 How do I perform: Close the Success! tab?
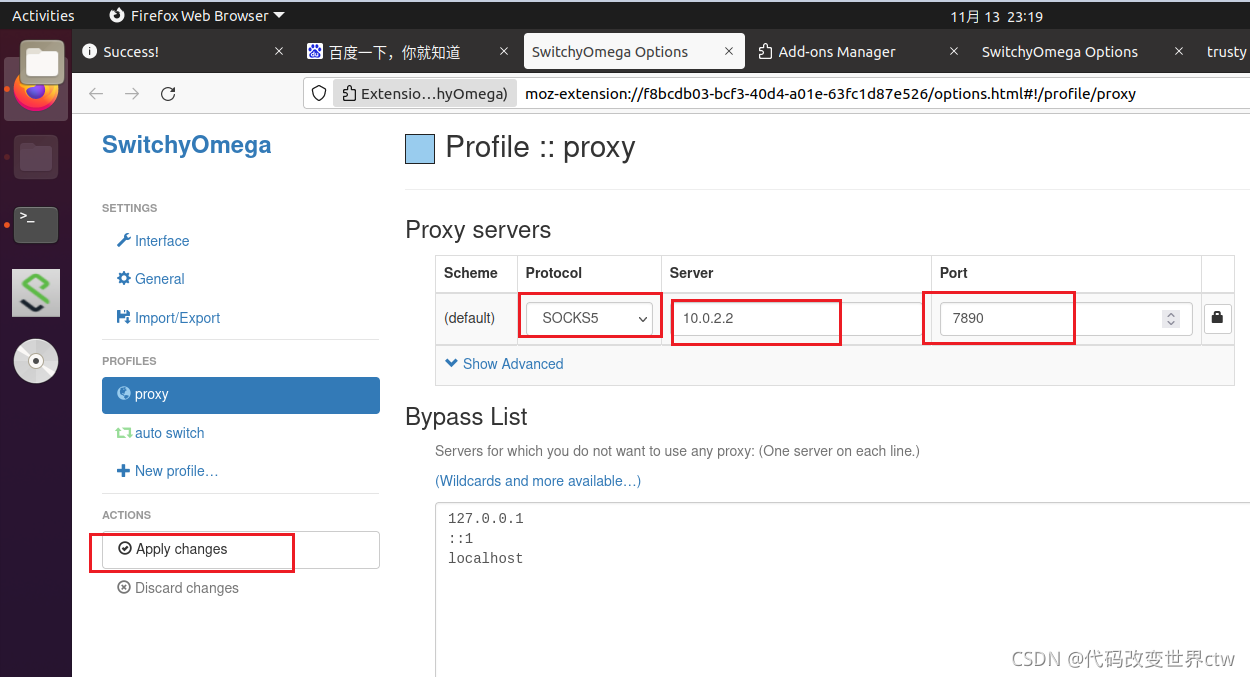click(279, 51)
